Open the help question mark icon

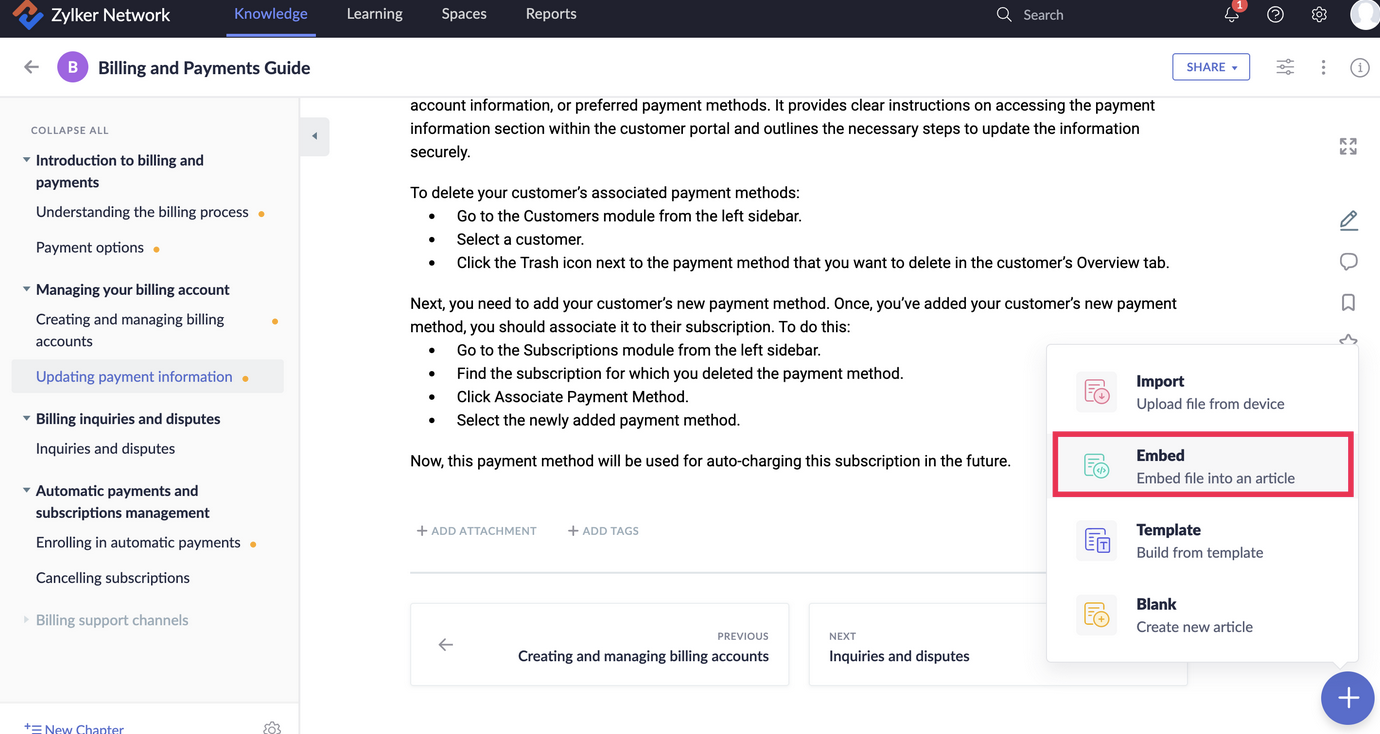point(1275,15)
